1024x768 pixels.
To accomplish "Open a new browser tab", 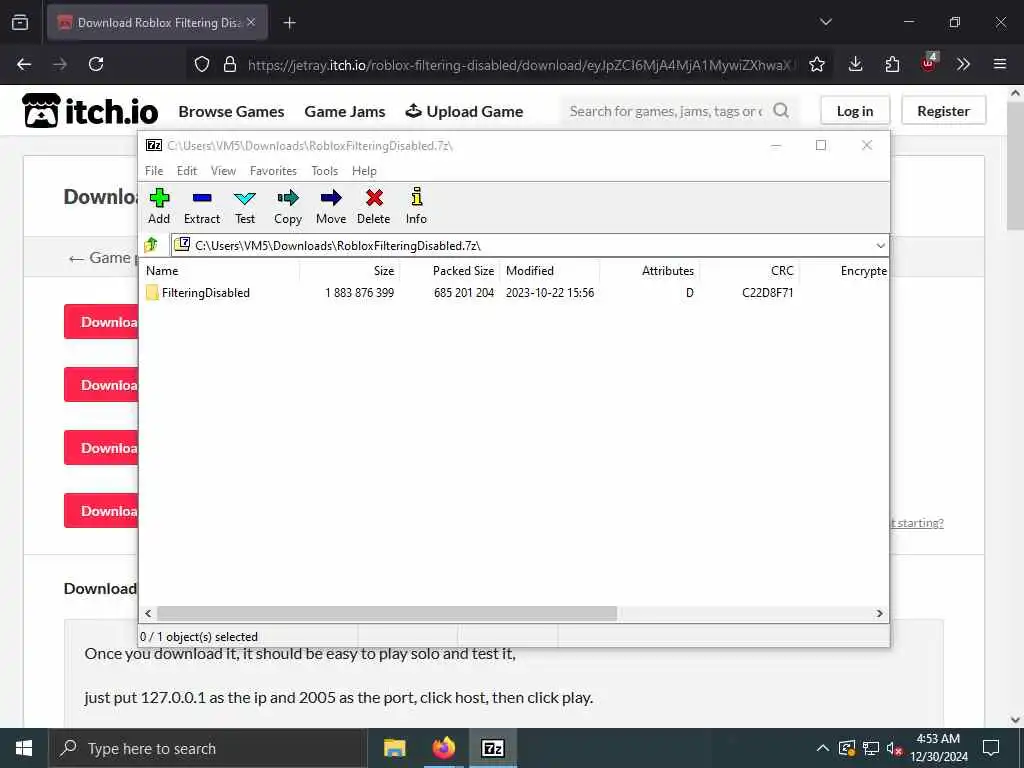I will tap(289, 23).
